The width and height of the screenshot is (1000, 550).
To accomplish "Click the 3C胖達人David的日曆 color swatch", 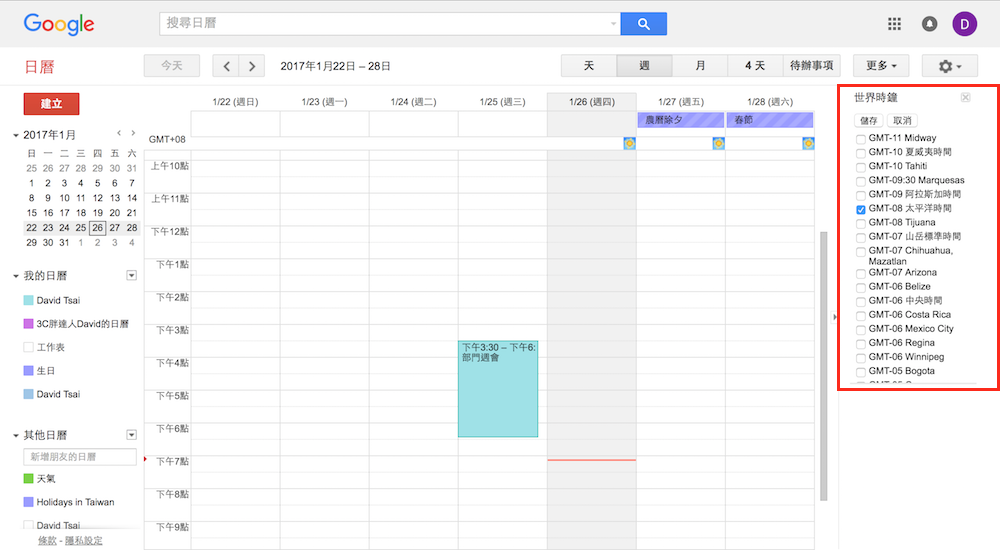I will pos(28,324).
